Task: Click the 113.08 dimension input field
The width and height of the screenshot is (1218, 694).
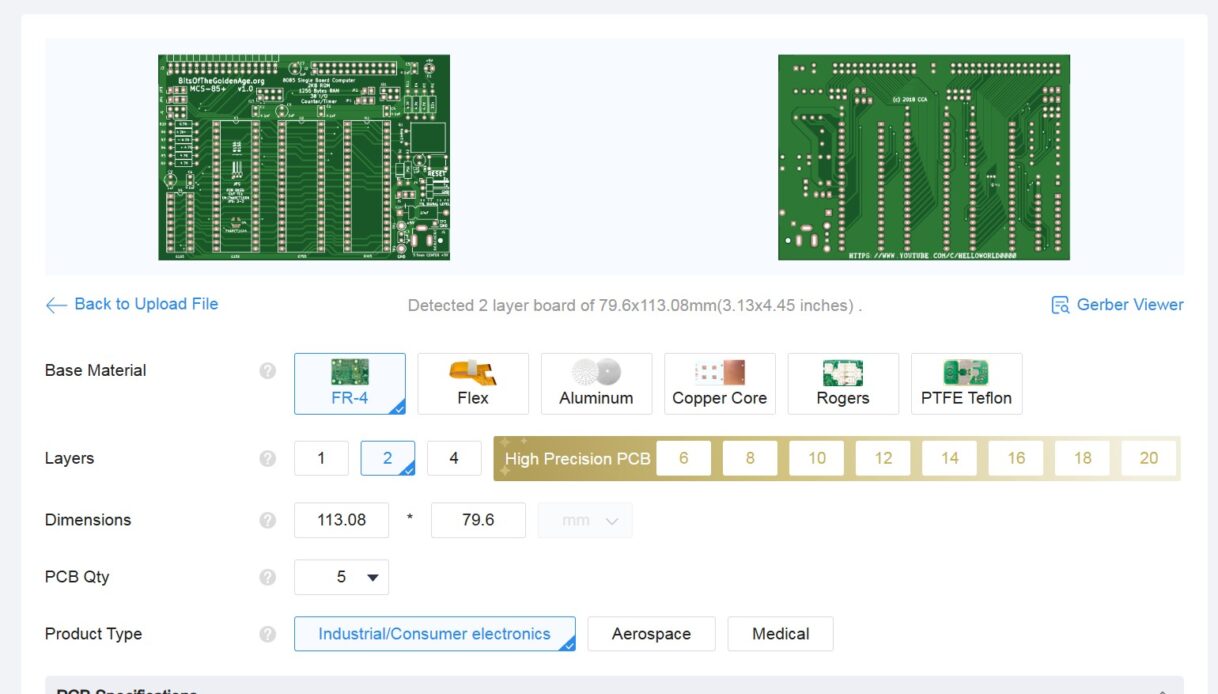Action: (x=341, y=520)
